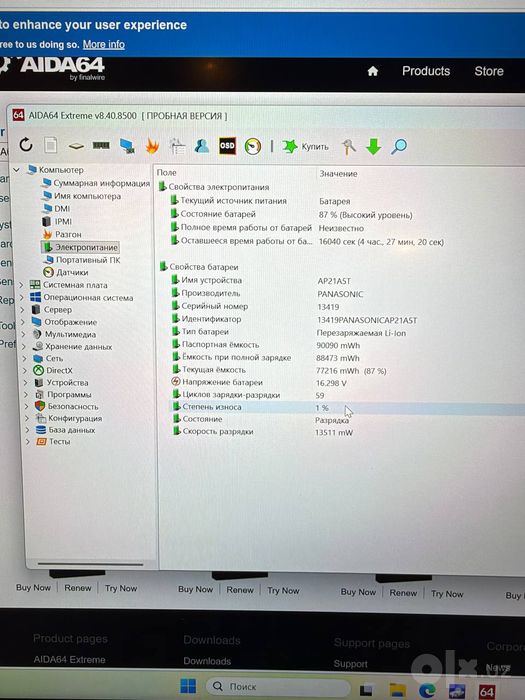Viewport: 525px width, 700px height.
Task: Click the Значение column header
Action: (x=338, y=174)
